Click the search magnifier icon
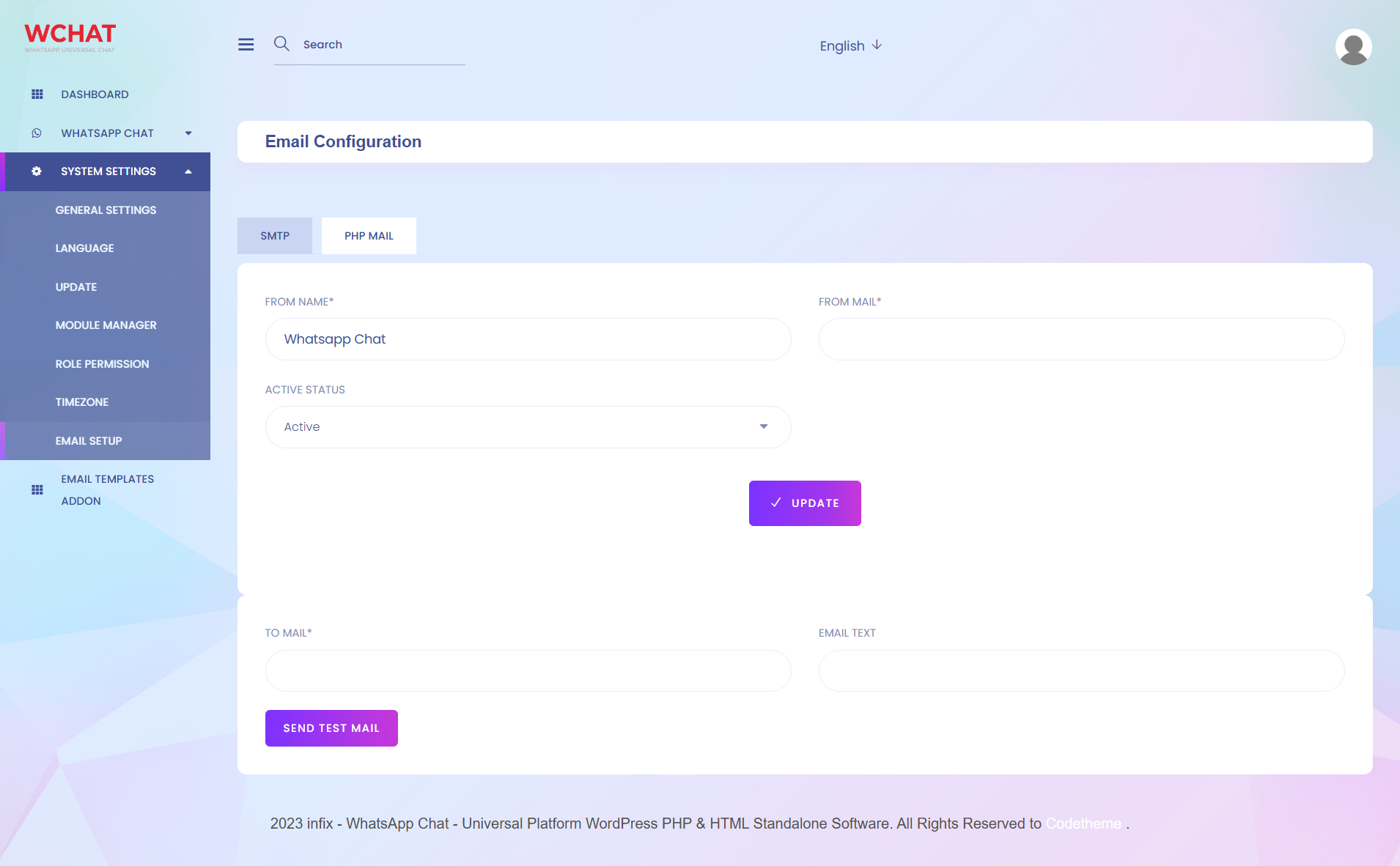This screenshot has width=1400, height=866. click(x=281, y=44)
